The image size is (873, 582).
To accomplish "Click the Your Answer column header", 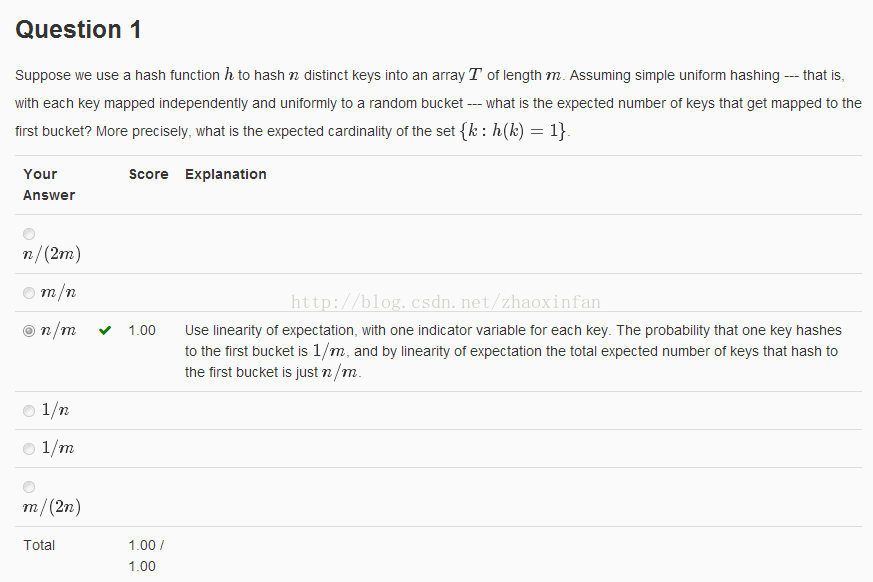I will tap(49, 184).
